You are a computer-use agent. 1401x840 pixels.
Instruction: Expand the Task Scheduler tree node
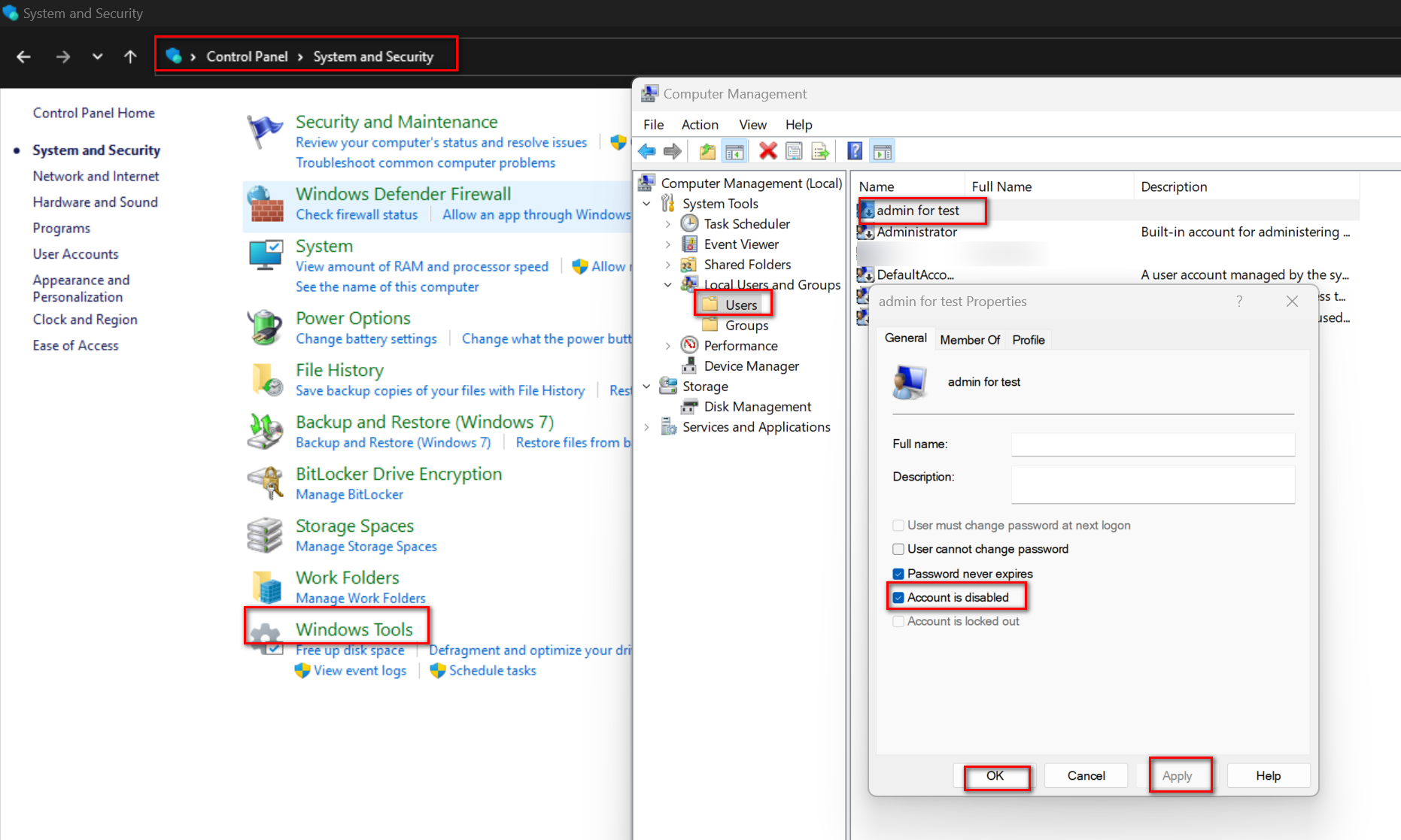pyautogui.click(x=667, y=224)
